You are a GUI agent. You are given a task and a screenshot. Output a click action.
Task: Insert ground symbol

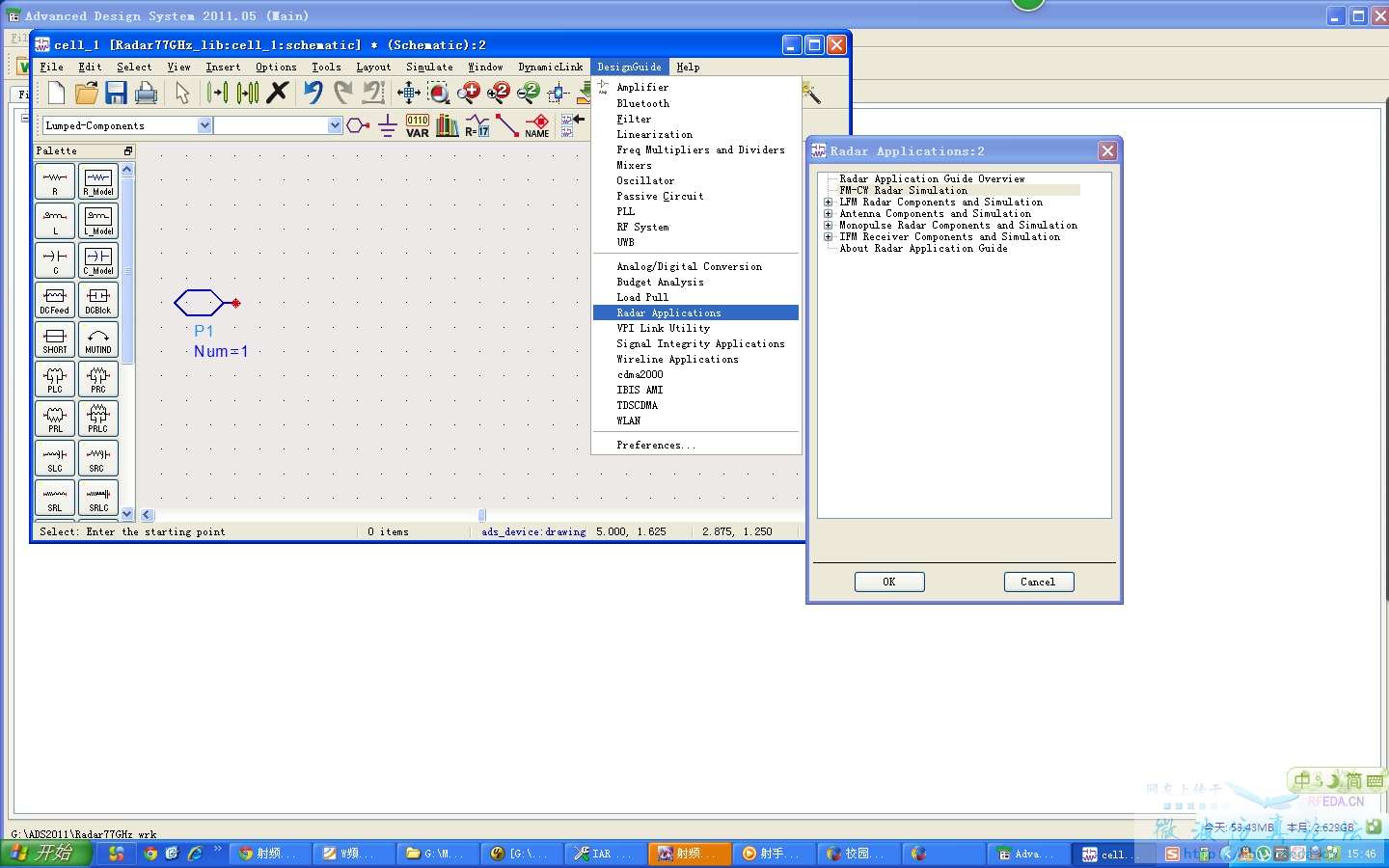pos(388,125)
